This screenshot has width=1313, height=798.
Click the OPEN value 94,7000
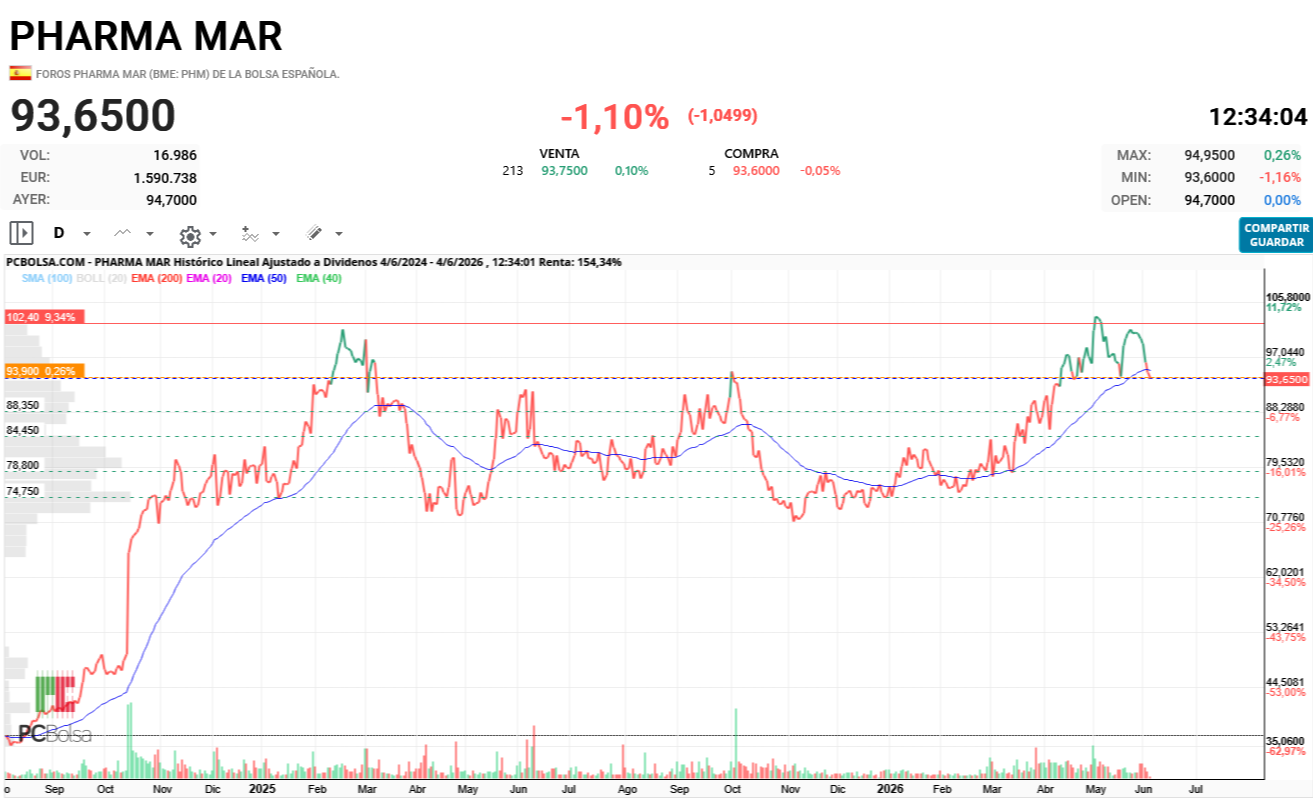coord(1209,200)
